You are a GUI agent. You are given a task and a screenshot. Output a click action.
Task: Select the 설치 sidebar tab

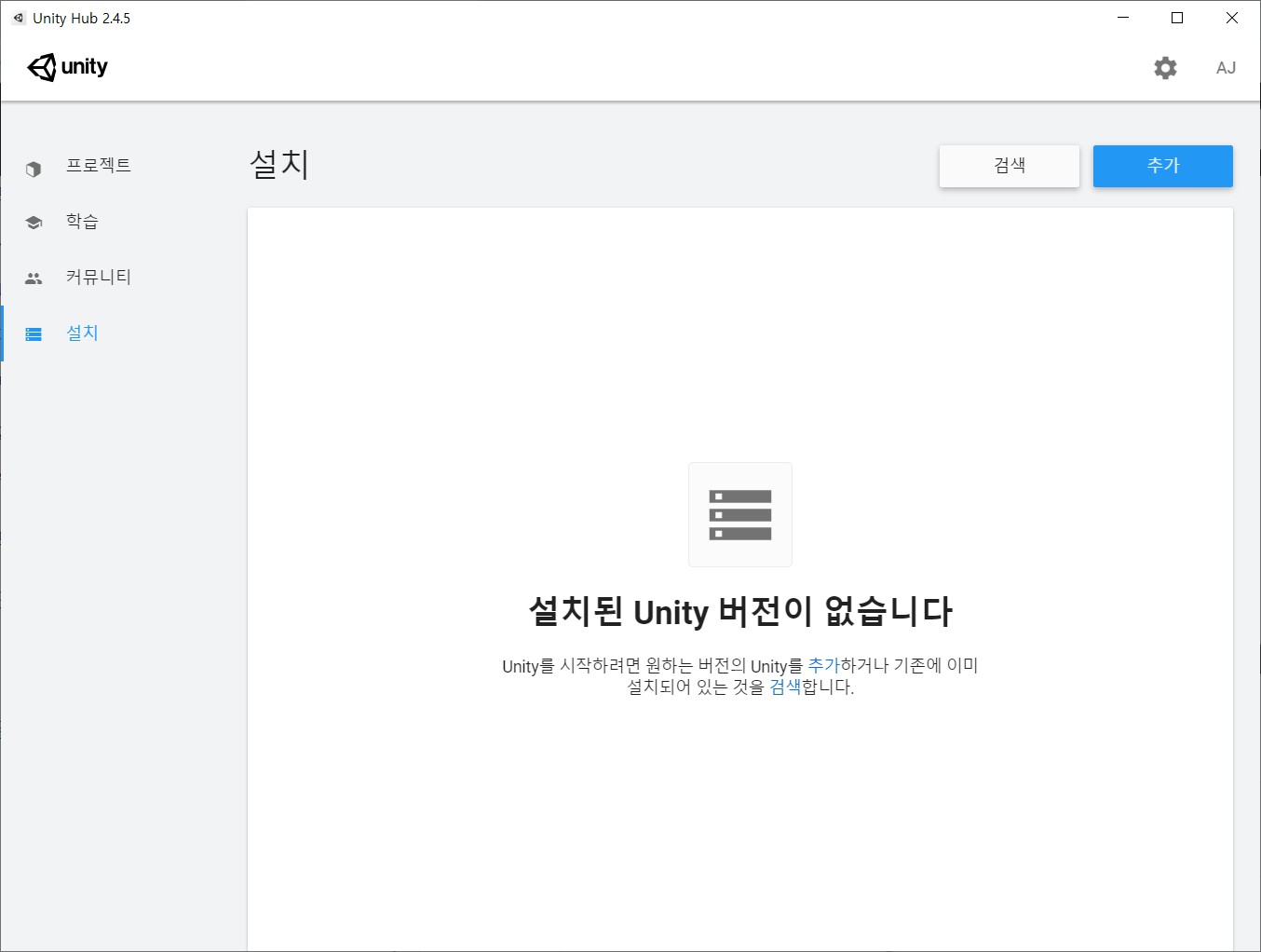[123, 333]
